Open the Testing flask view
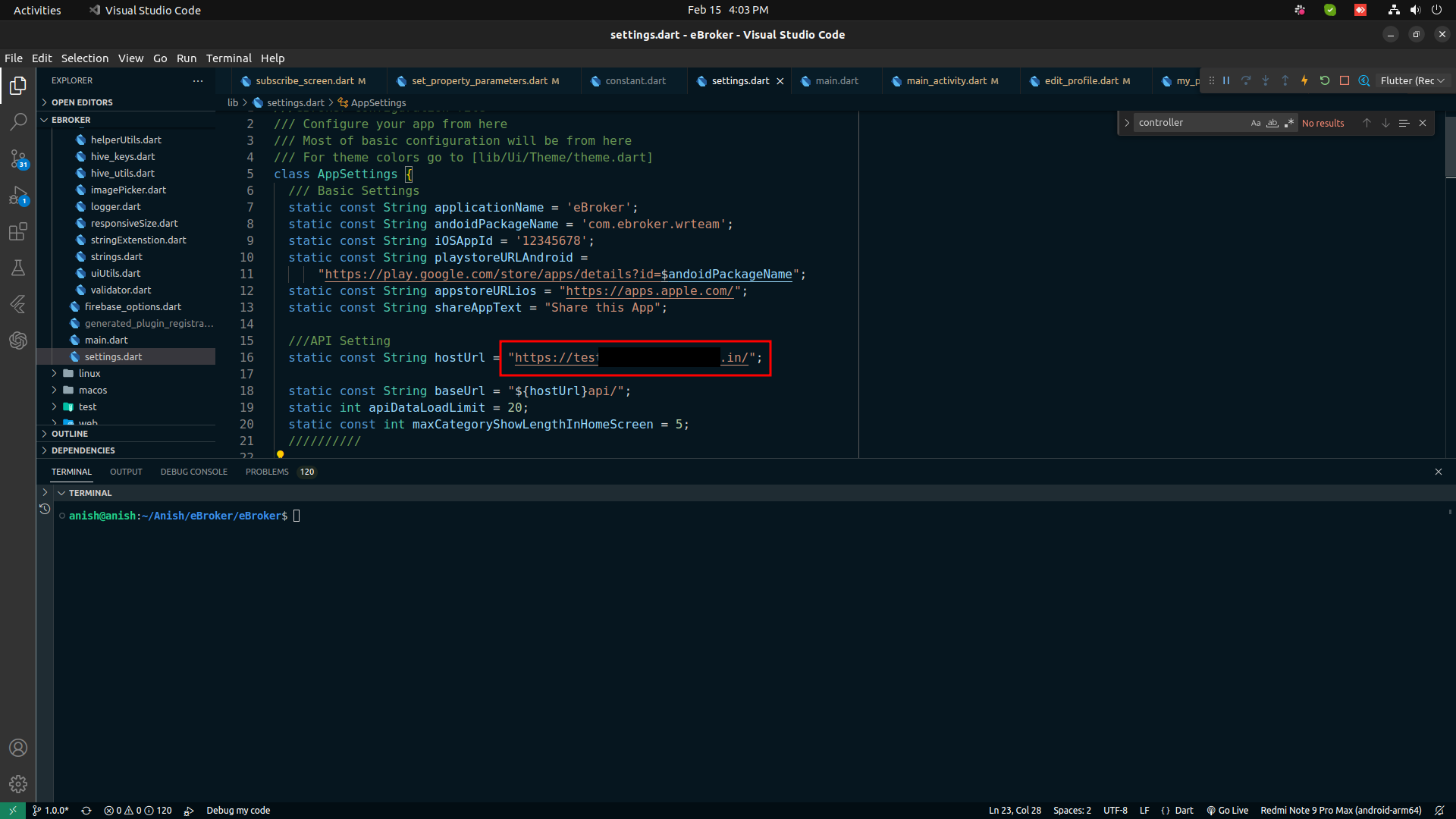This screenshot has height=819, width=1456. point(18,268)
